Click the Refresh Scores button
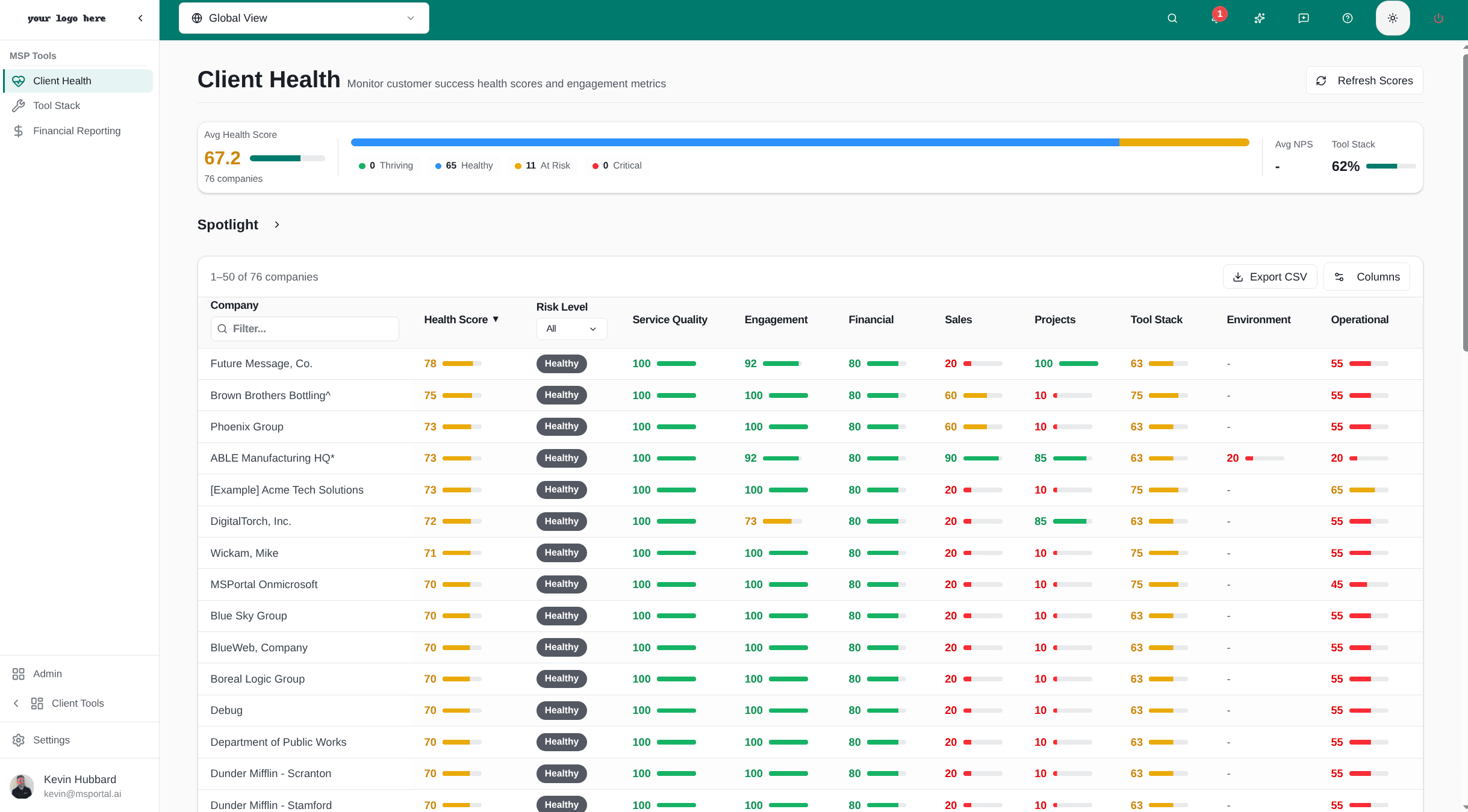The image size is (1468, 812). click(1364, 80)
